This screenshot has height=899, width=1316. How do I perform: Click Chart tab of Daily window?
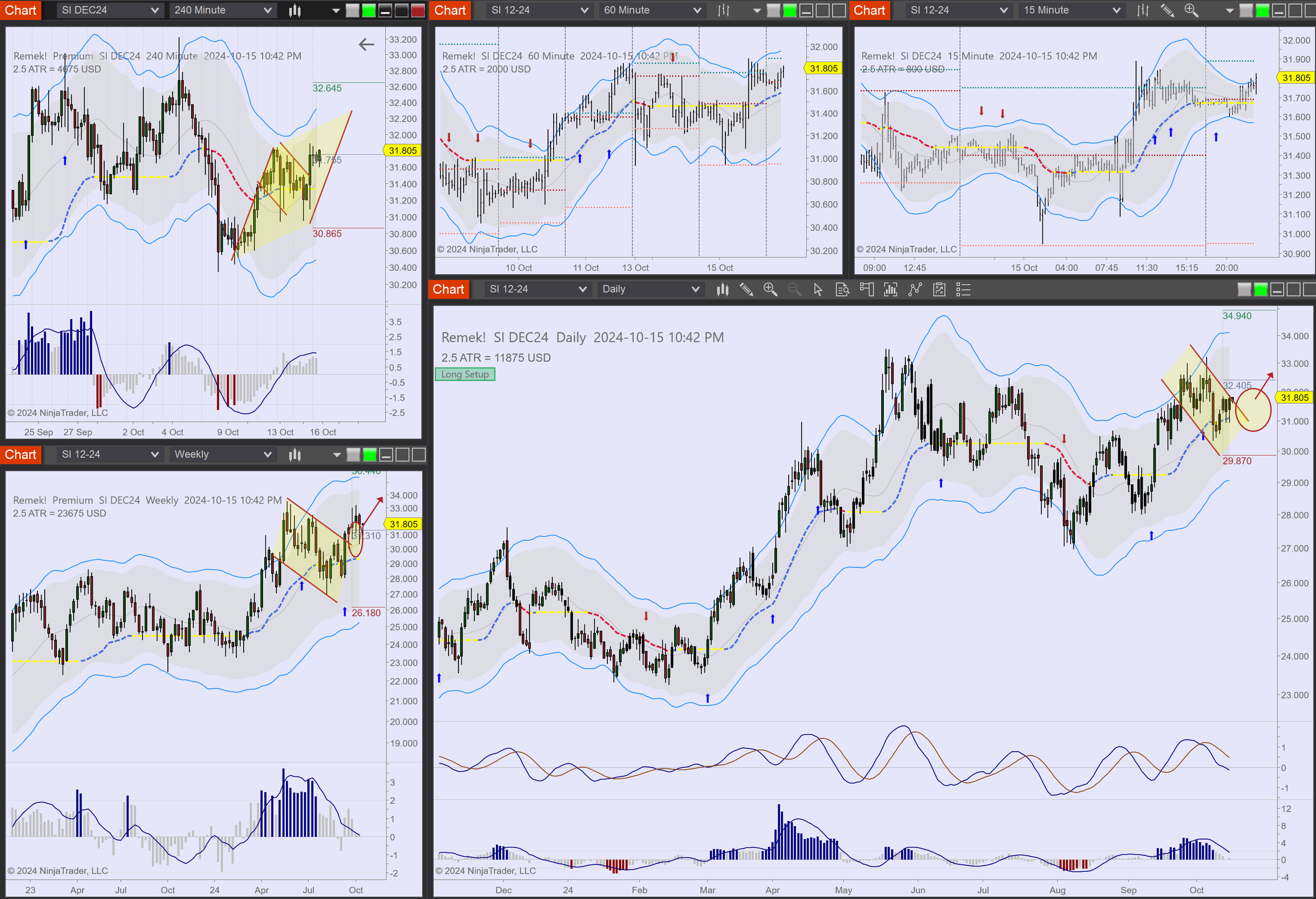pyautogui.click(x=448, y=290)
